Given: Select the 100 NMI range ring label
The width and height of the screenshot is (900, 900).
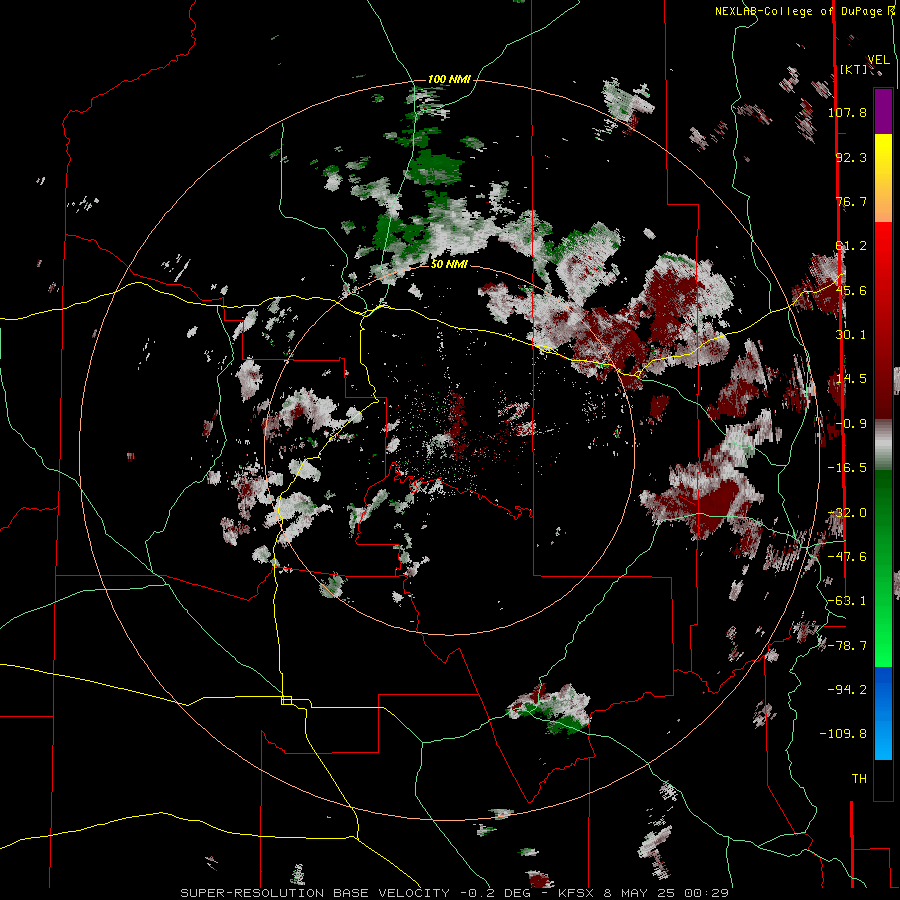Looking at the screenshot, I should (x=449, y=79).
